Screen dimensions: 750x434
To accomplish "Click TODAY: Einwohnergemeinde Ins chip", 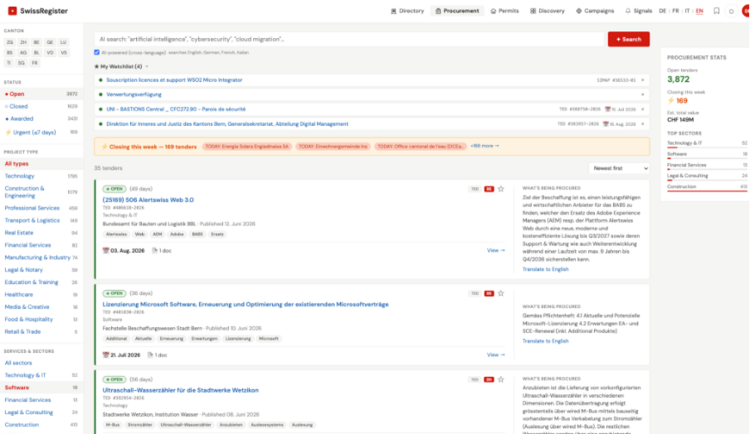I will click(x=333, y=146).
